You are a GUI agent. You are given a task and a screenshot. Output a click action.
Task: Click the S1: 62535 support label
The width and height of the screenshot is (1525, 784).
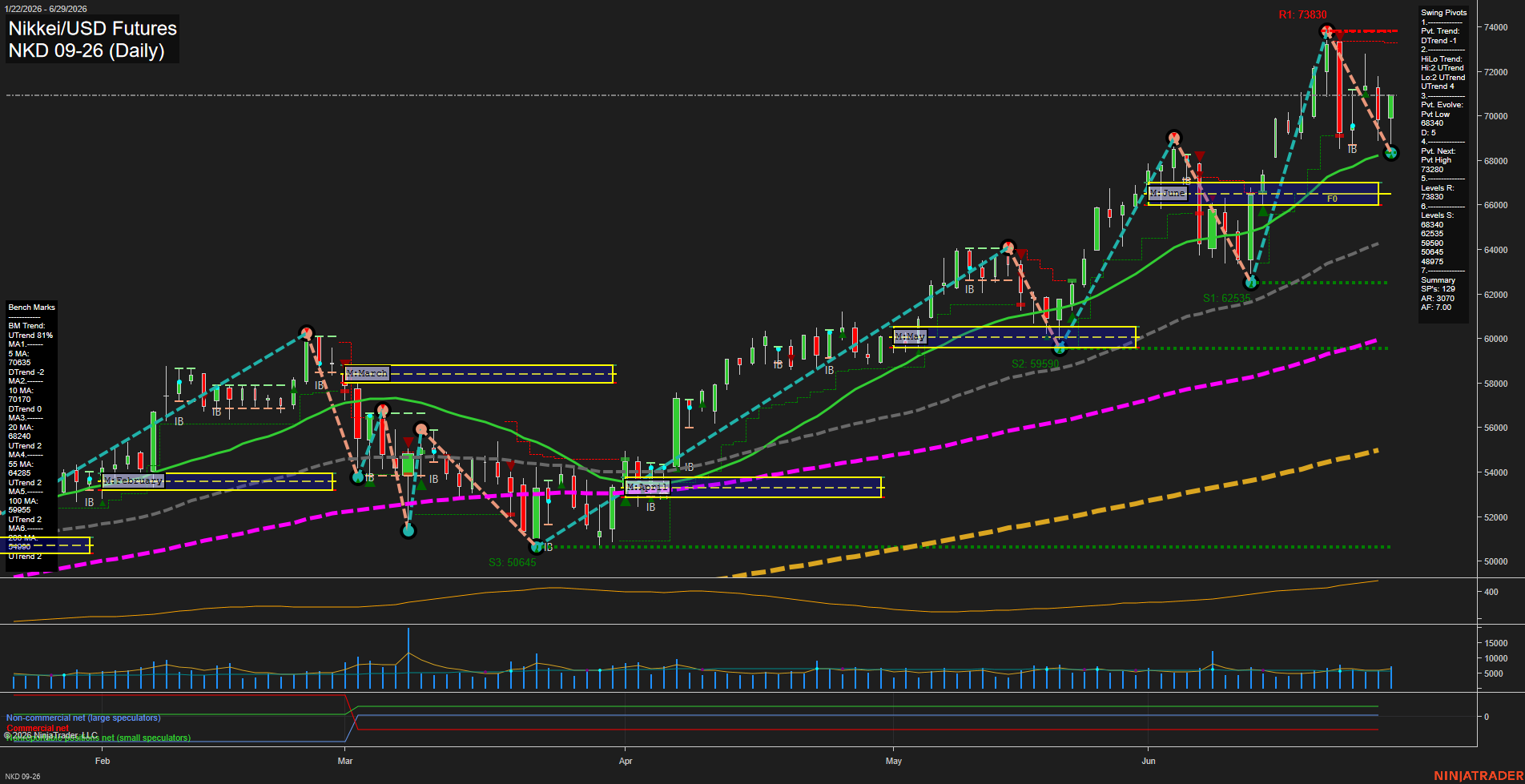[1226, 298]
